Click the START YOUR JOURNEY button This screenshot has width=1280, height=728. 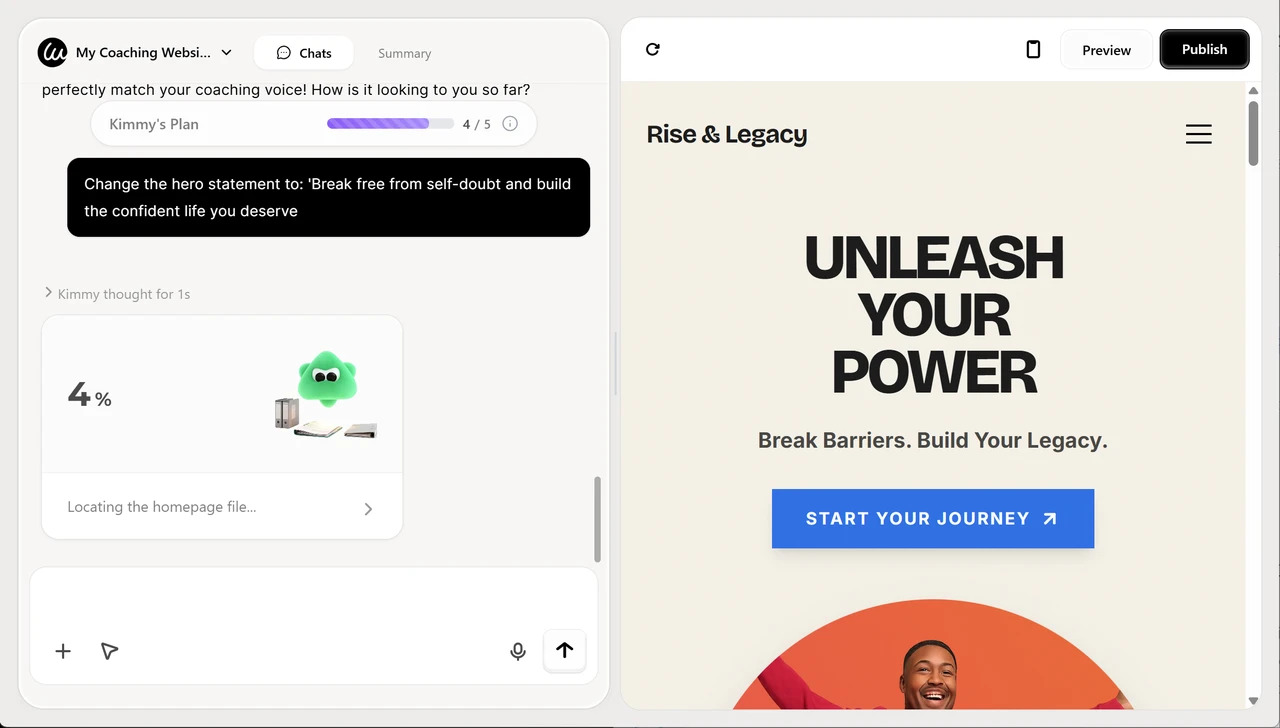[933, 518]
